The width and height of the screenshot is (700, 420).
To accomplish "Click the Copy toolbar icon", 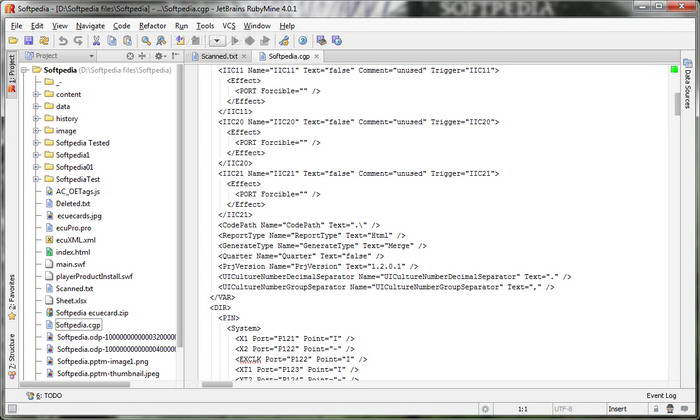I will point(112,41).
